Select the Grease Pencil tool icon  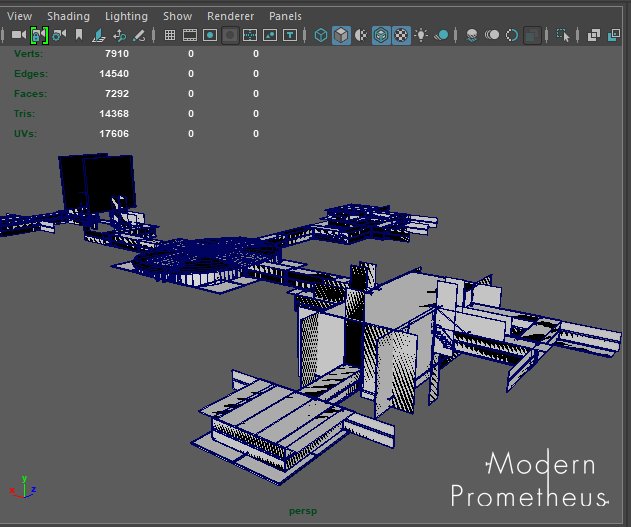(x=139, y=35)
